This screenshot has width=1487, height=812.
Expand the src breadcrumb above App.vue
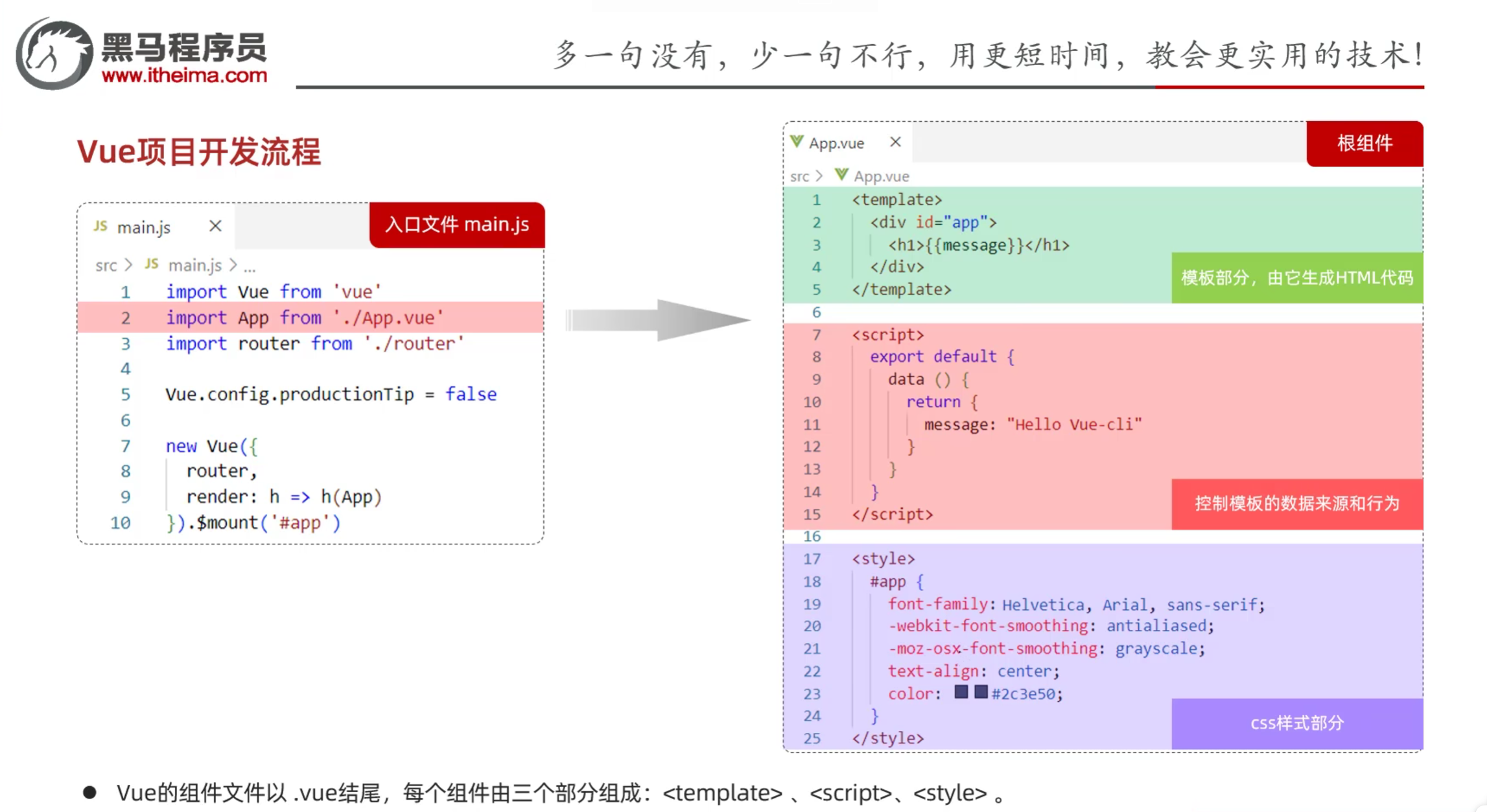pos(799,176)
